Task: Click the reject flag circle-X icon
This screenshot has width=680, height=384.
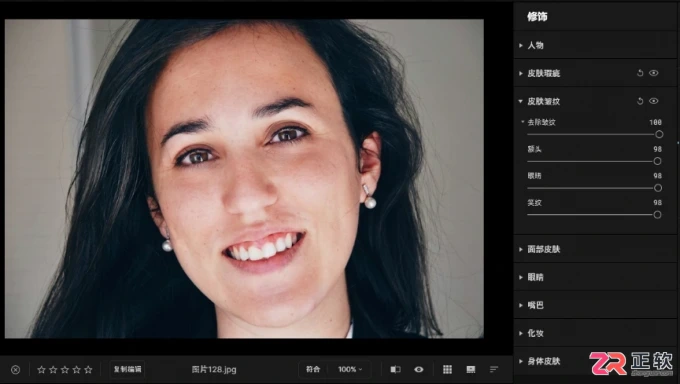Action: click(16, 370)
